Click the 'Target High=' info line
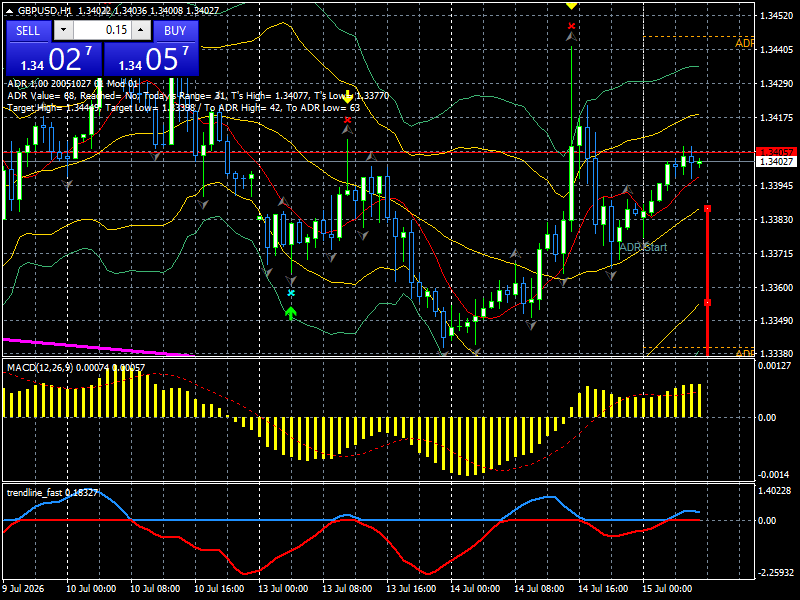 coord(183,108)
